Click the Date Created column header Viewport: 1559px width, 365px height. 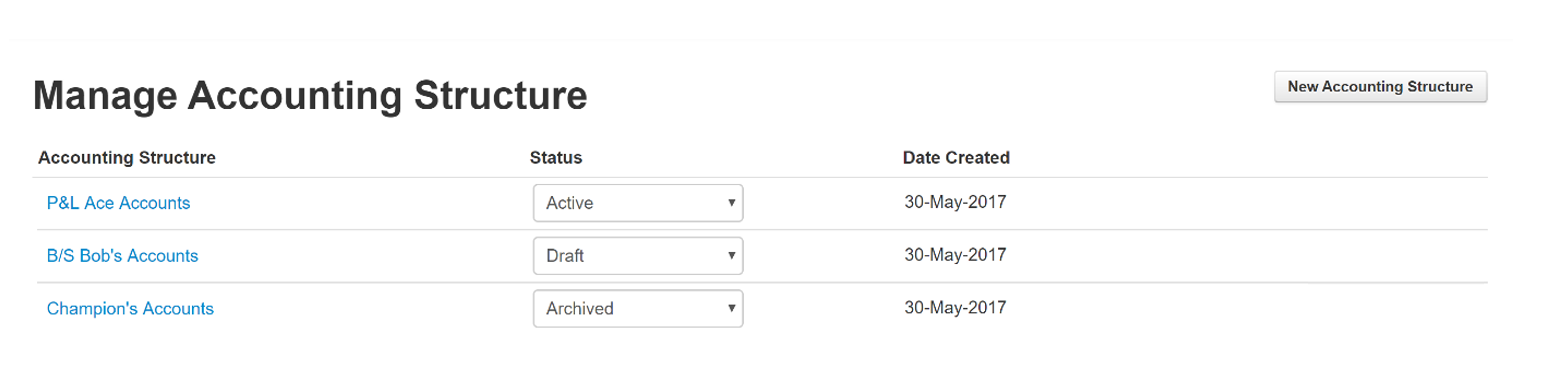pos(956,158)
